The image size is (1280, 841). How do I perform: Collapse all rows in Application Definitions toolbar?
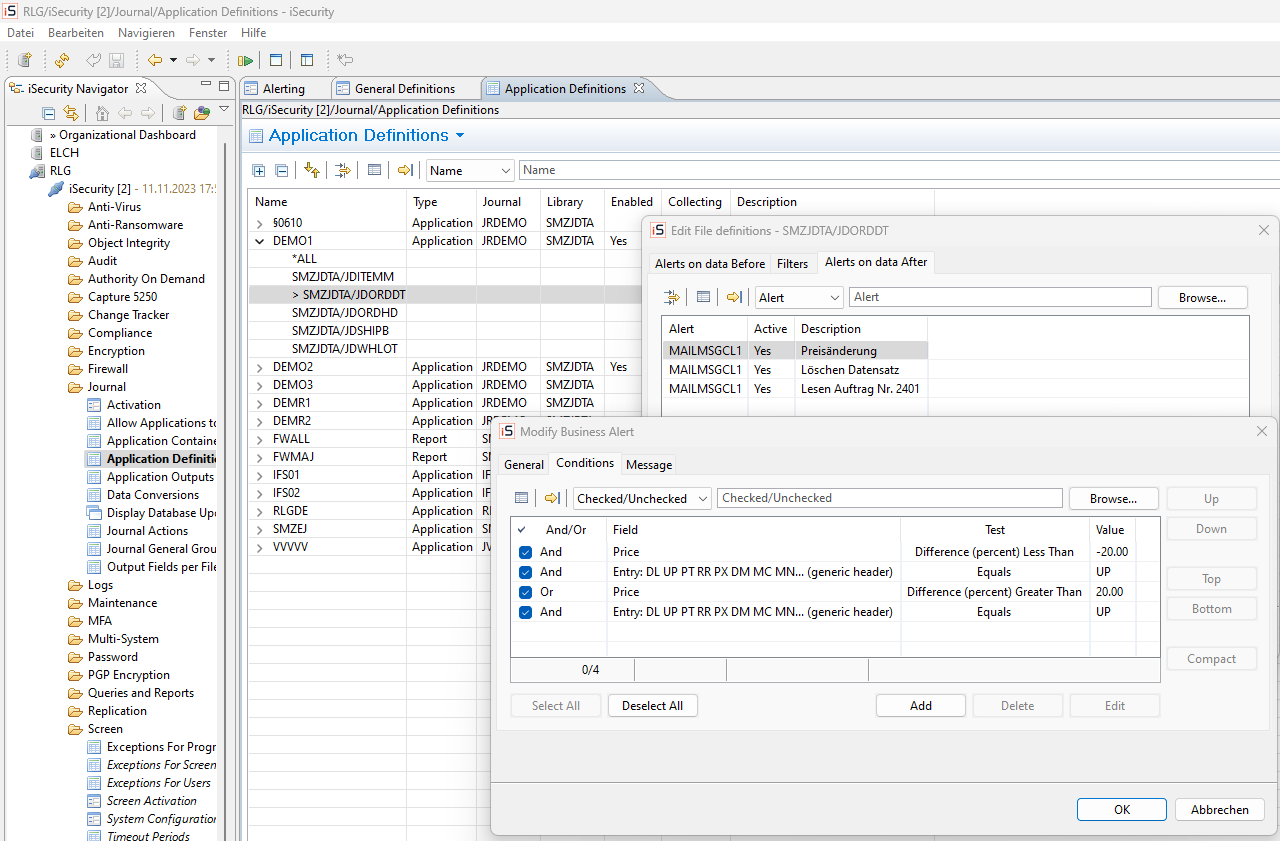[x=281, y=170]
